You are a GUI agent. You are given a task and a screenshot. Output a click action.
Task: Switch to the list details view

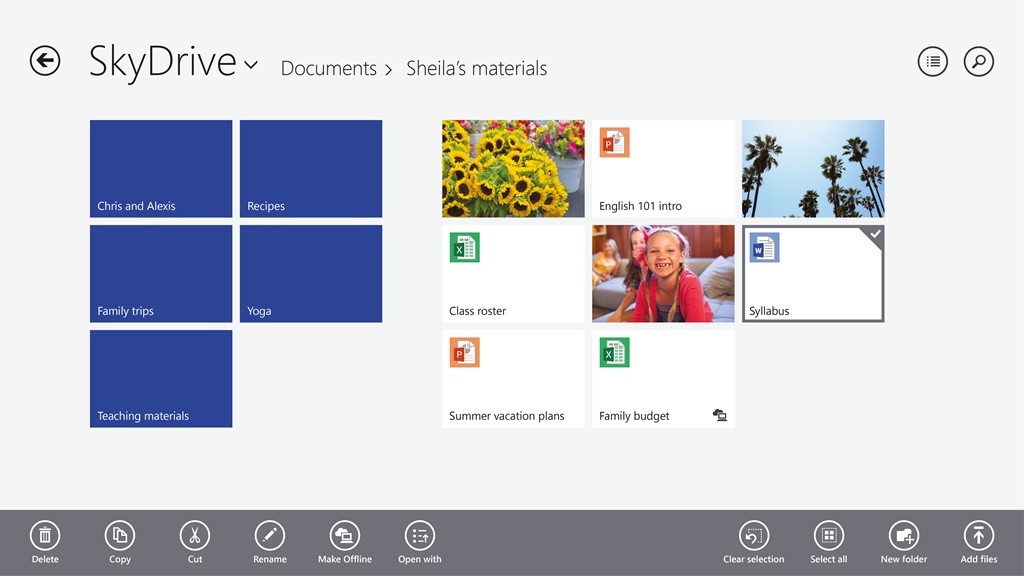click(x=933, y=61)
